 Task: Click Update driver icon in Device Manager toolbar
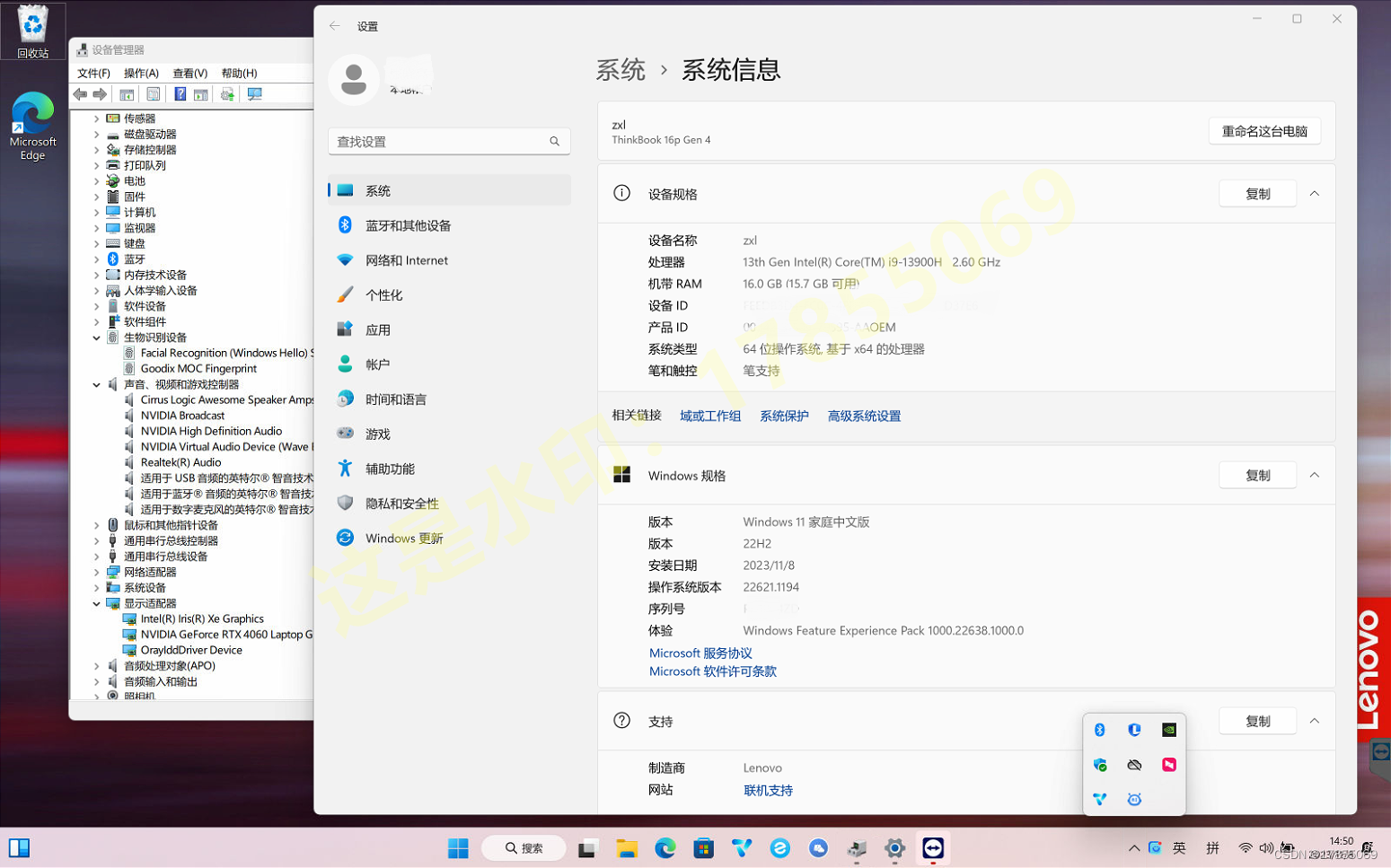tap(227, 94)
